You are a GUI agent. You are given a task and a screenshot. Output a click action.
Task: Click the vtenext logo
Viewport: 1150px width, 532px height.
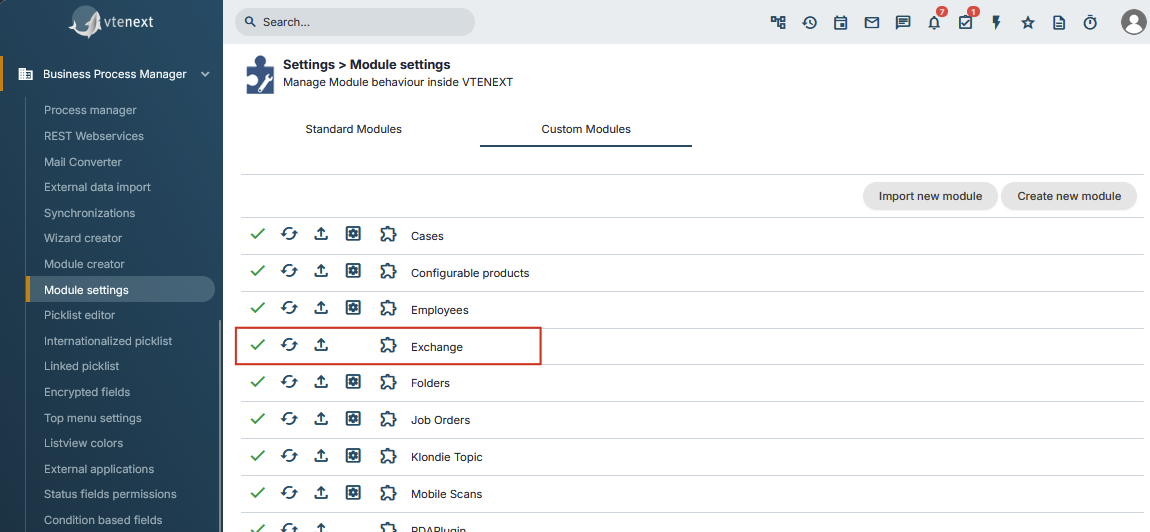(111, 21)
